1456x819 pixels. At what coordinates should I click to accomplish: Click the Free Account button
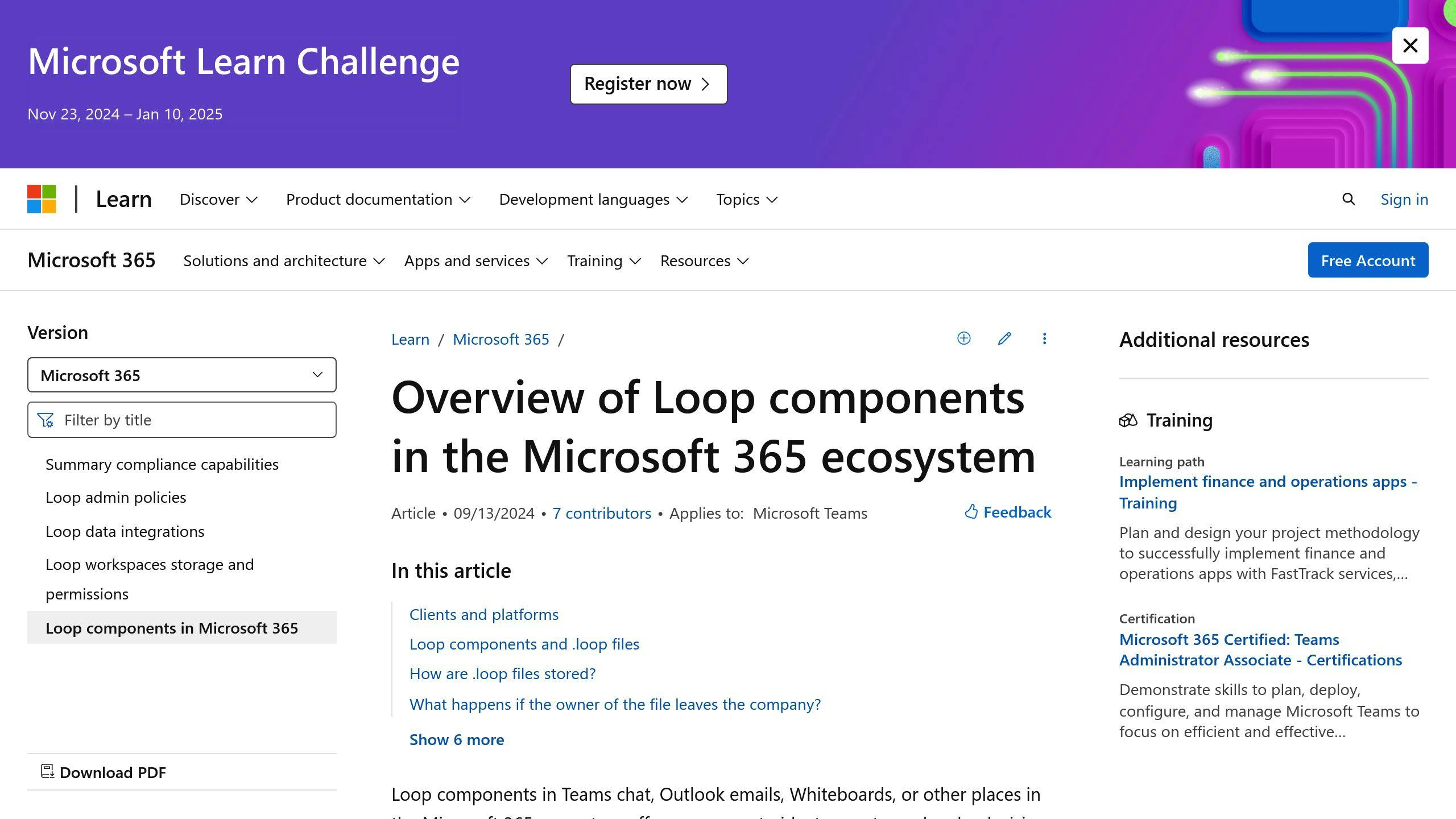[x=1368, y=260]
